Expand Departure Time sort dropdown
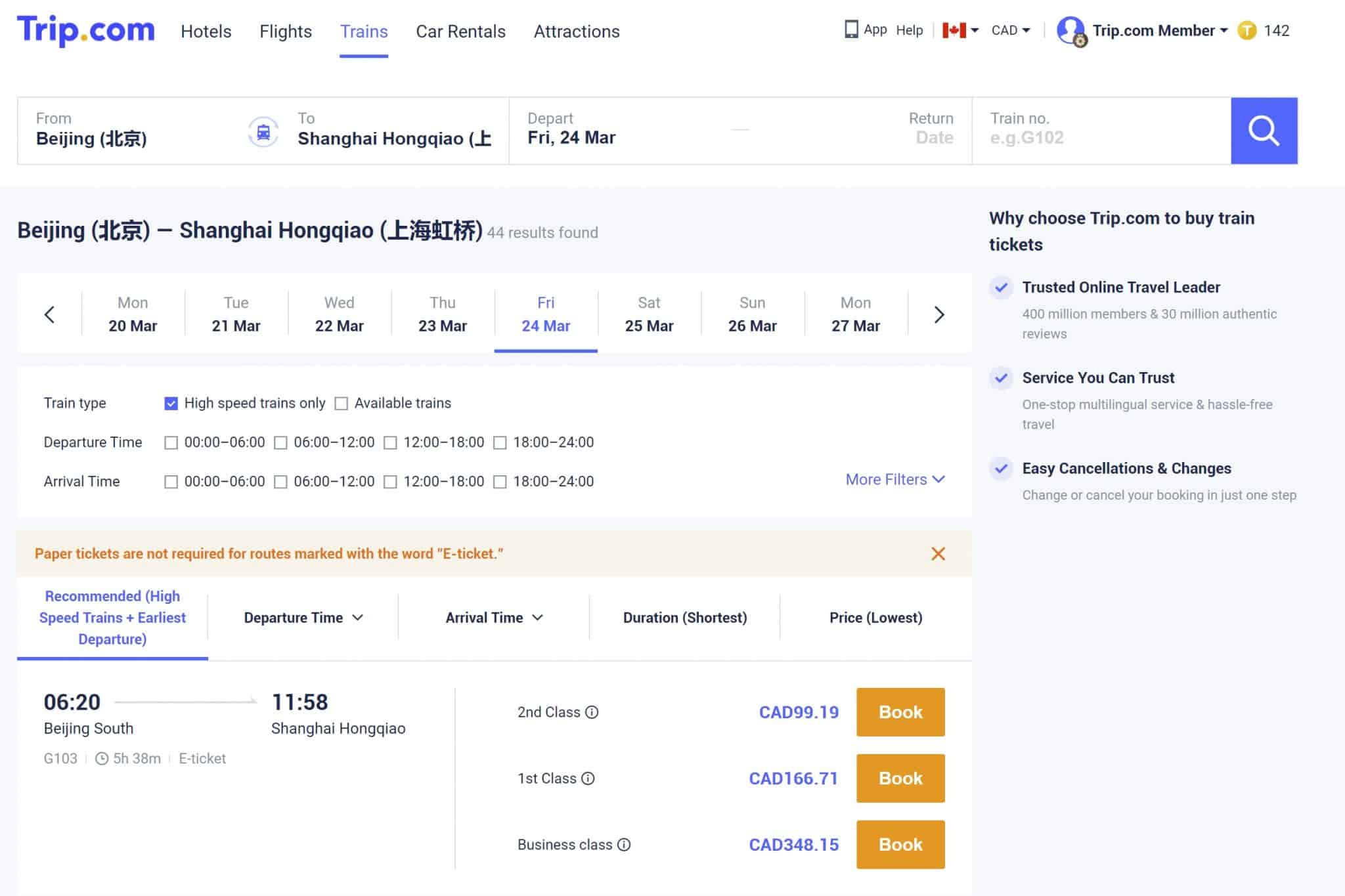Image resolution: width=1345 pixels, height=896 pixels. click(304, 618)
